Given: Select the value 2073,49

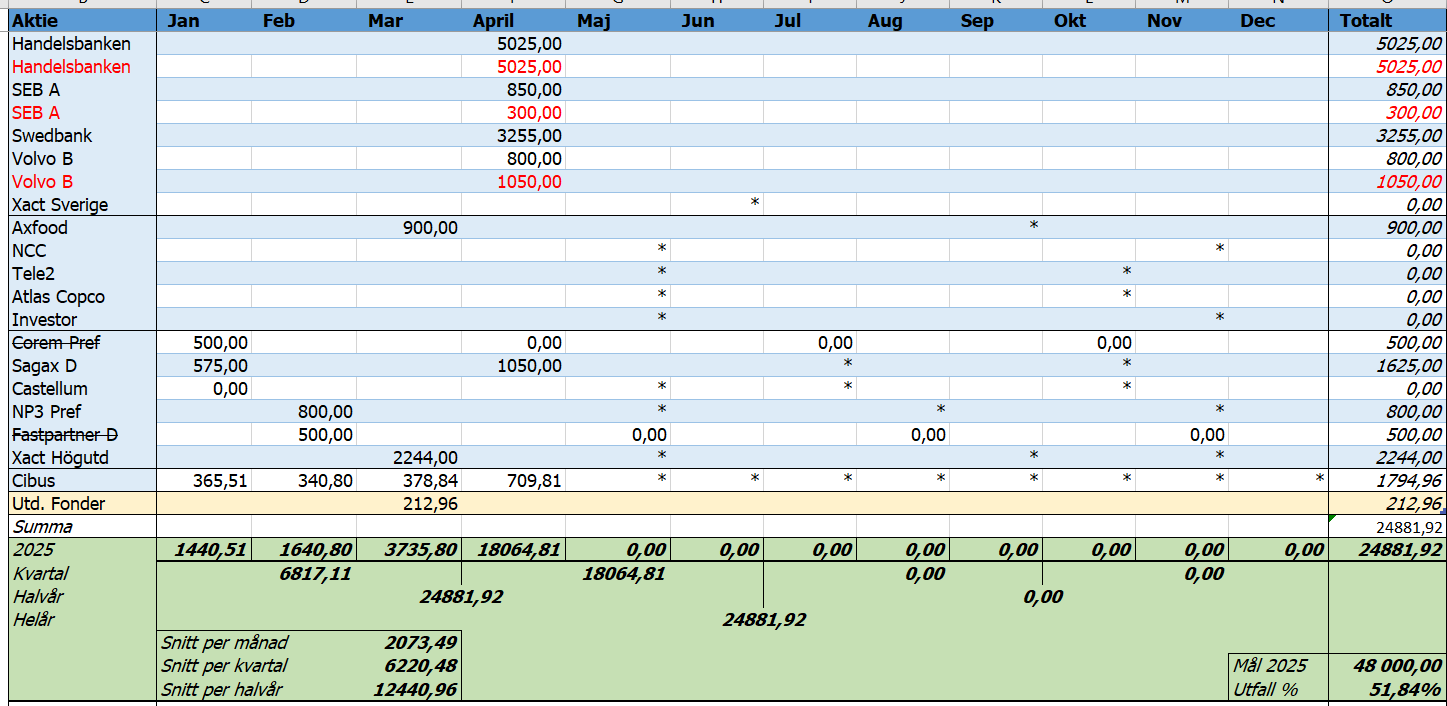Looking at the screenshot, I should [x=421, y=643].
